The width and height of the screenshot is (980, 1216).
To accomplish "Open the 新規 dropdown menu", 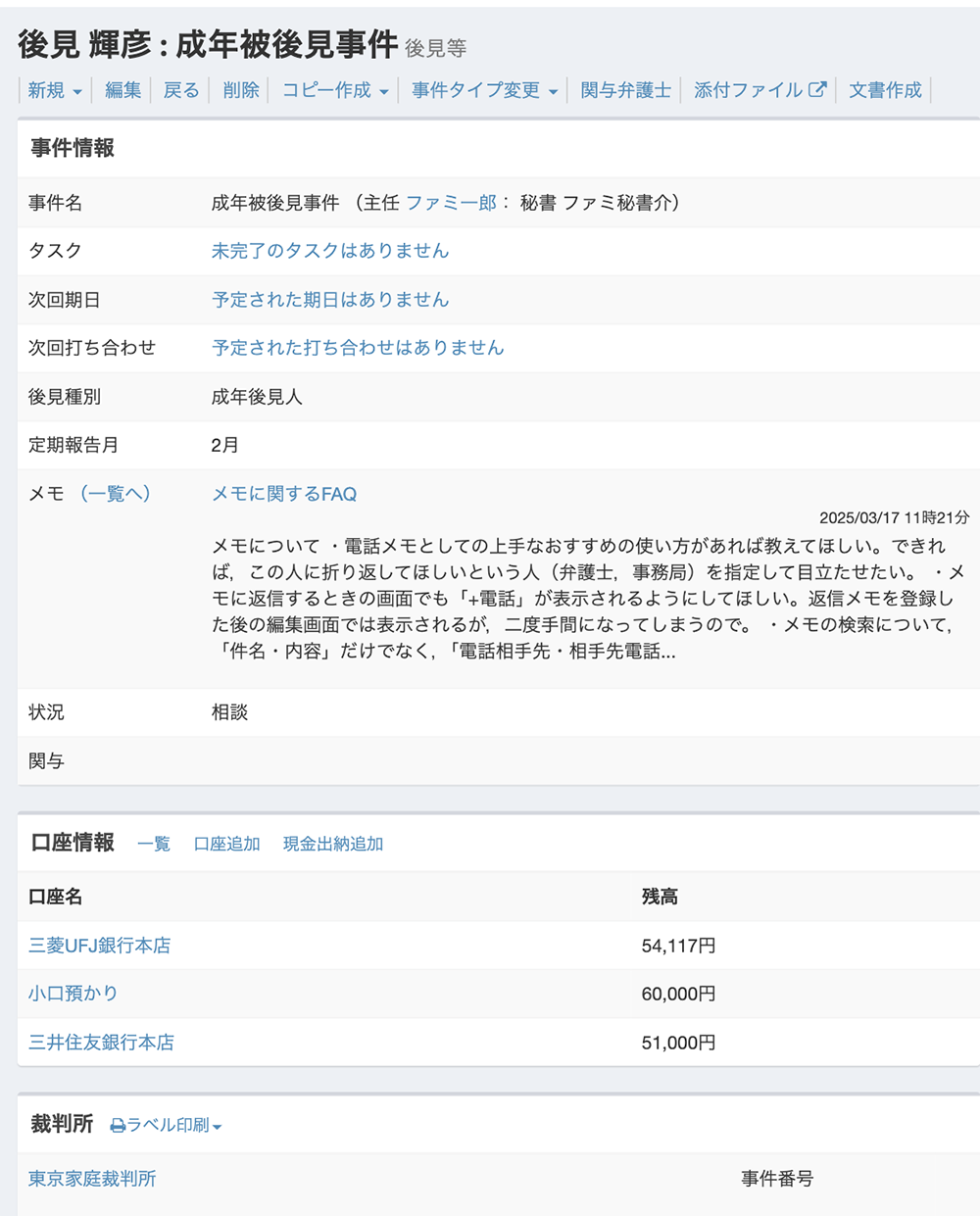I will (54, 90).
